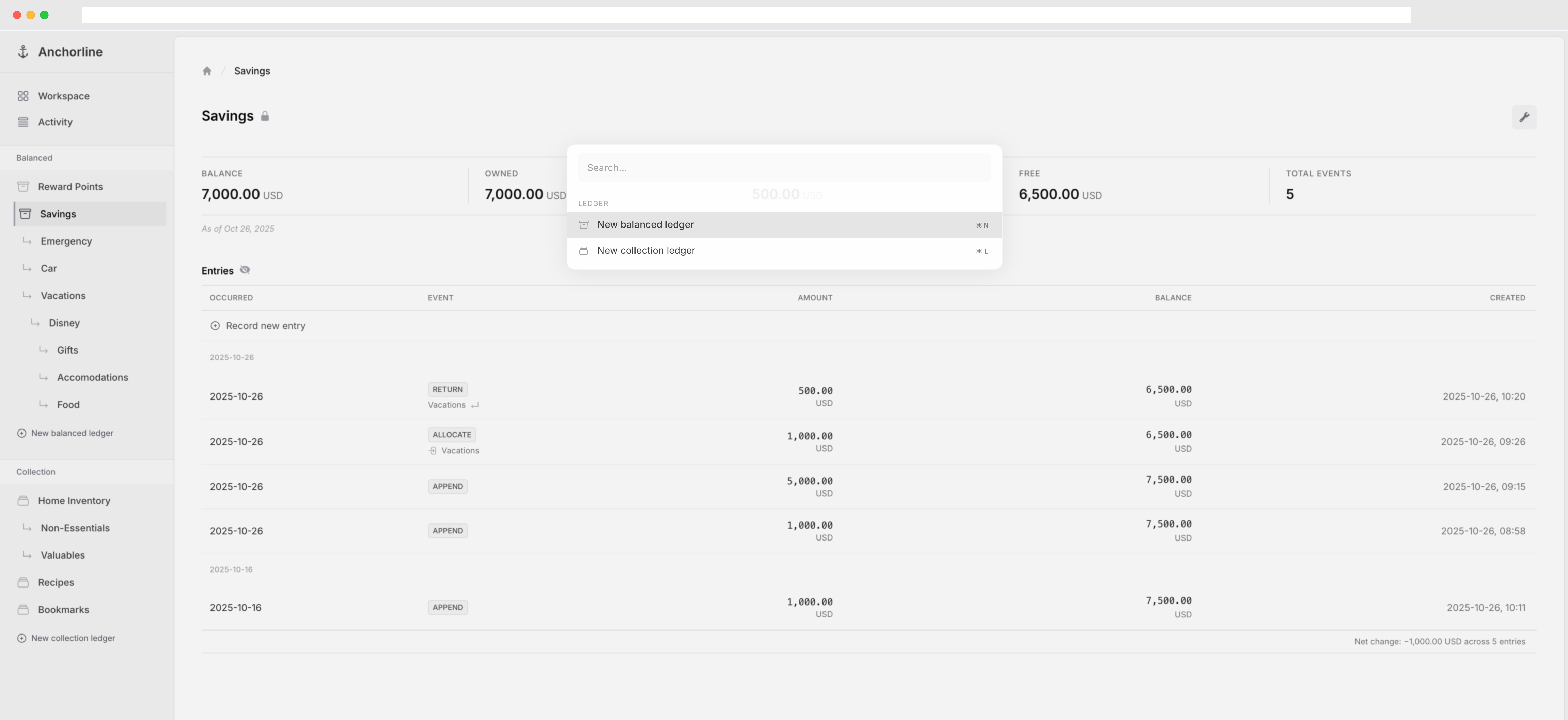Toggle the Entries visibility eye icon
This screenshot has width=1568, height=720.
(245, 270)
